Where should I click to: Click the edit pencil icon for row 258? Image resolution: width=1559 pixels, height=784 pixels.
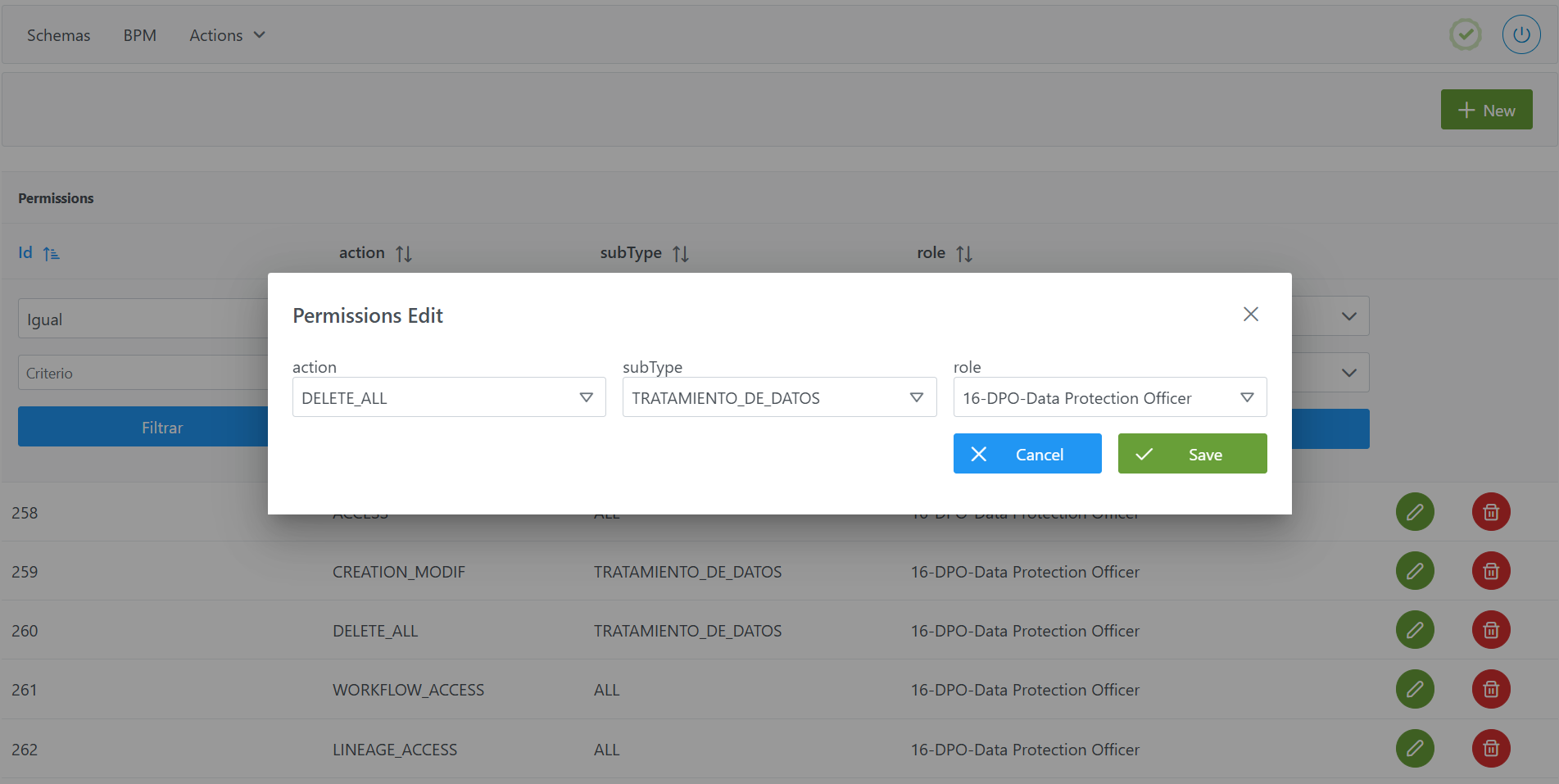click(1414, 512)
